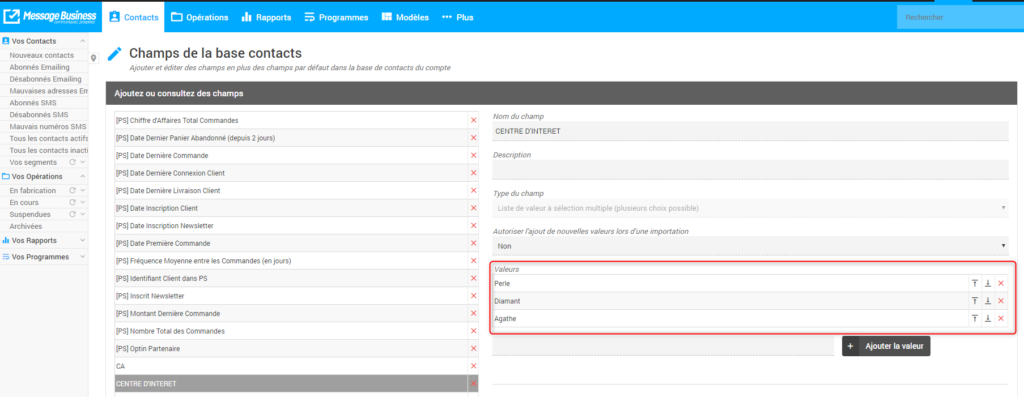Remove [PS] Optin Partenaire field

click(x=473, y=349)
